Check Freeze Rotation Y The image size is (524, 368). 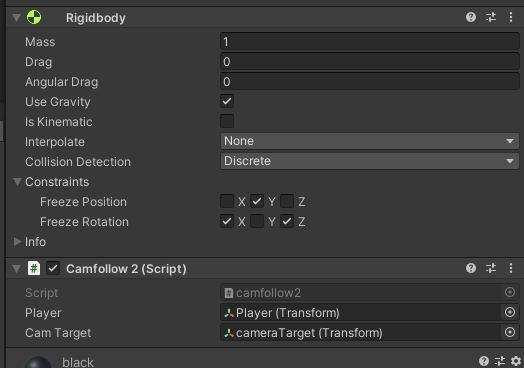(x=257, y=221)
